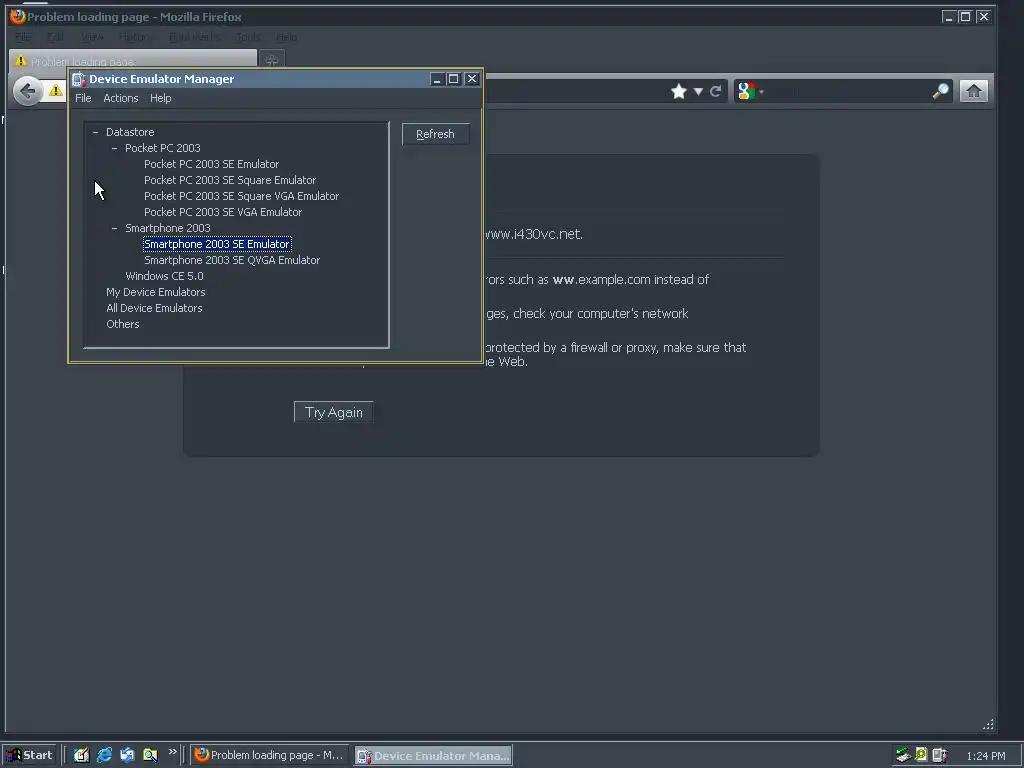Select the Windows CE 5.0 node
Screen dimensions: 1024x768
click(x=165, y=276)
